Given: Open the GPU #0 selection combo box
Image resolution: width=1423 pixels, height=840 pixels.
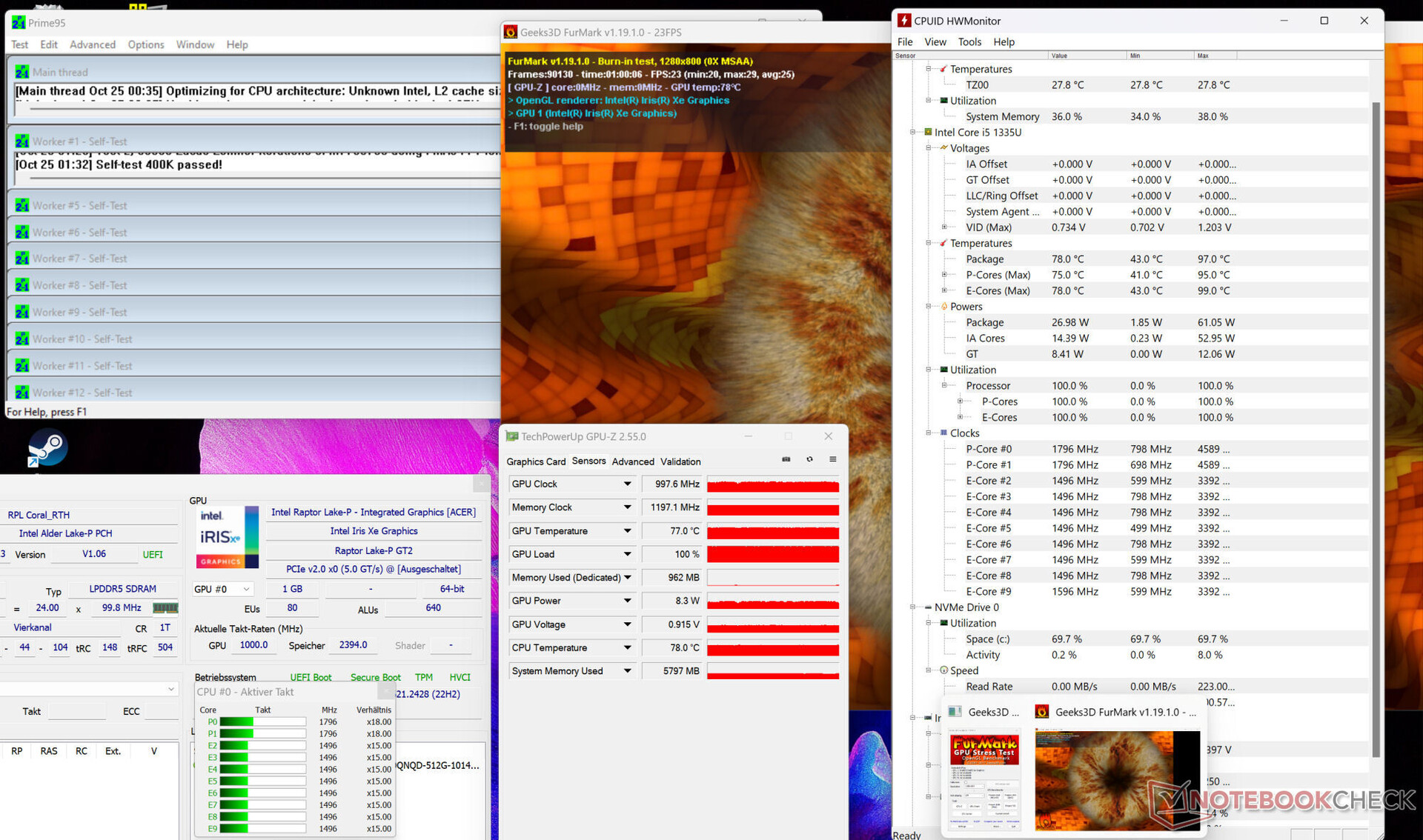Looking at the screenshot, I should click(222, 589).
